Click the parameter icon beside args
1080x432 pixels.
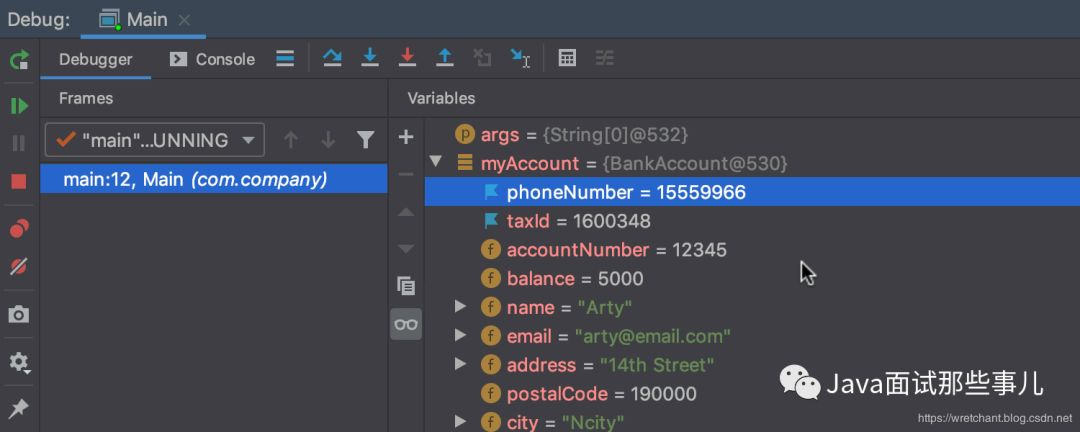pos(466,134)
